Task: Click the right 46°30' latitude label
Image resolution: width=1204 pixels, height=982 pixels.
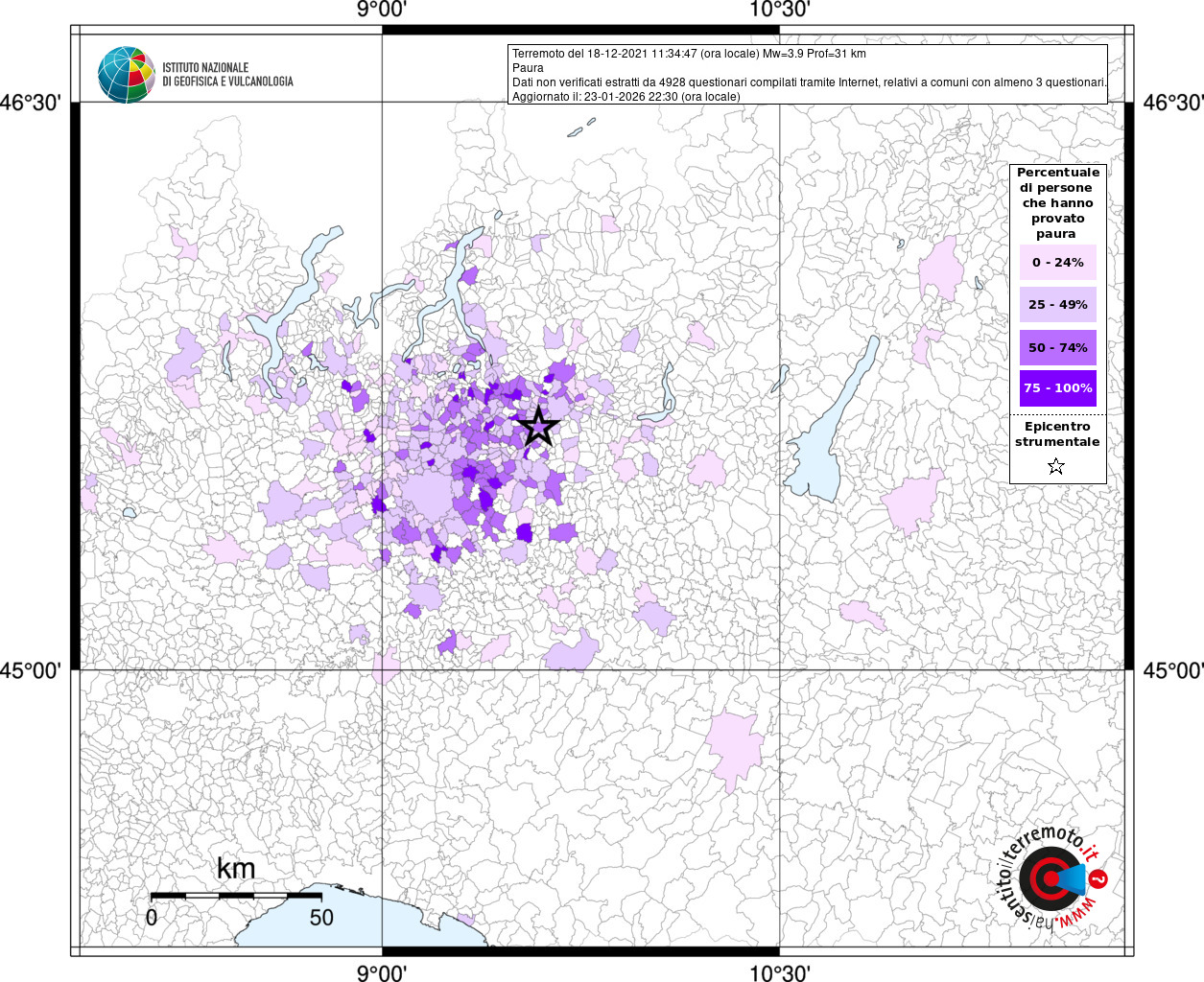Action: (1172, 103)
